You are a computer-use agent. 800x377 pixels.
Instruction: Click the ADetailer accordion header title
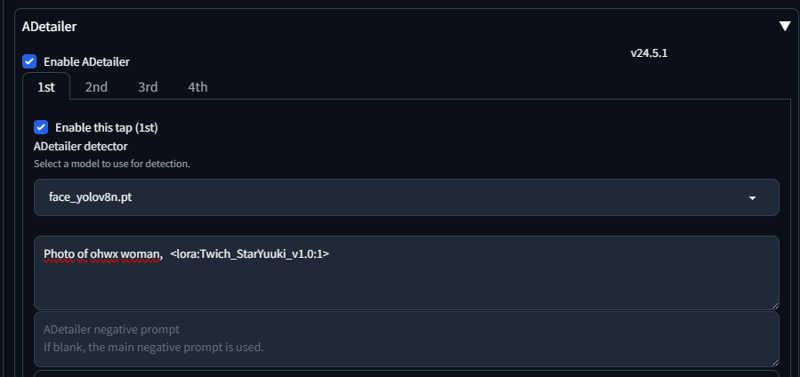49,27
